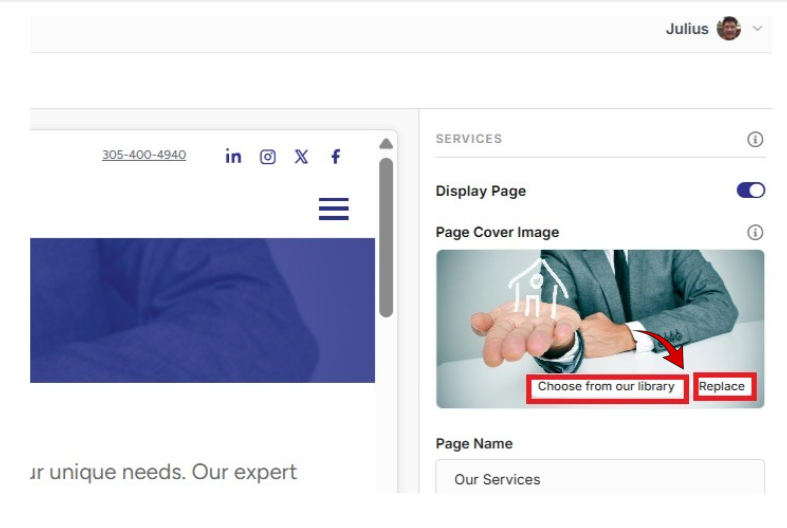Click the blue hero banner in preview
The image size is (787, 528).
[x=202, y=310]
